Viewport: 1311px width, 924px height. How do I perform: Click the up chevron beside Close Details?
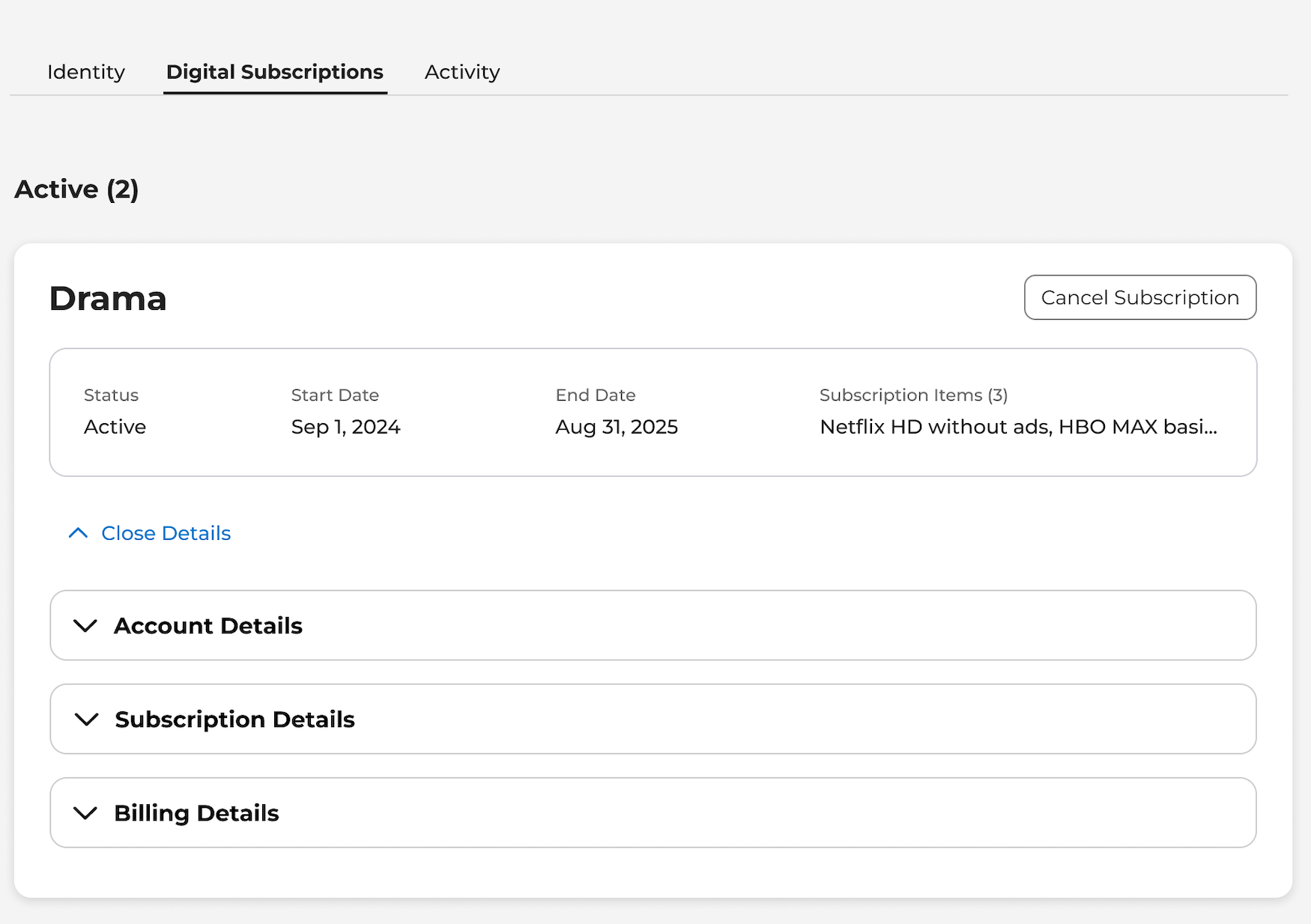coord(78,532)
